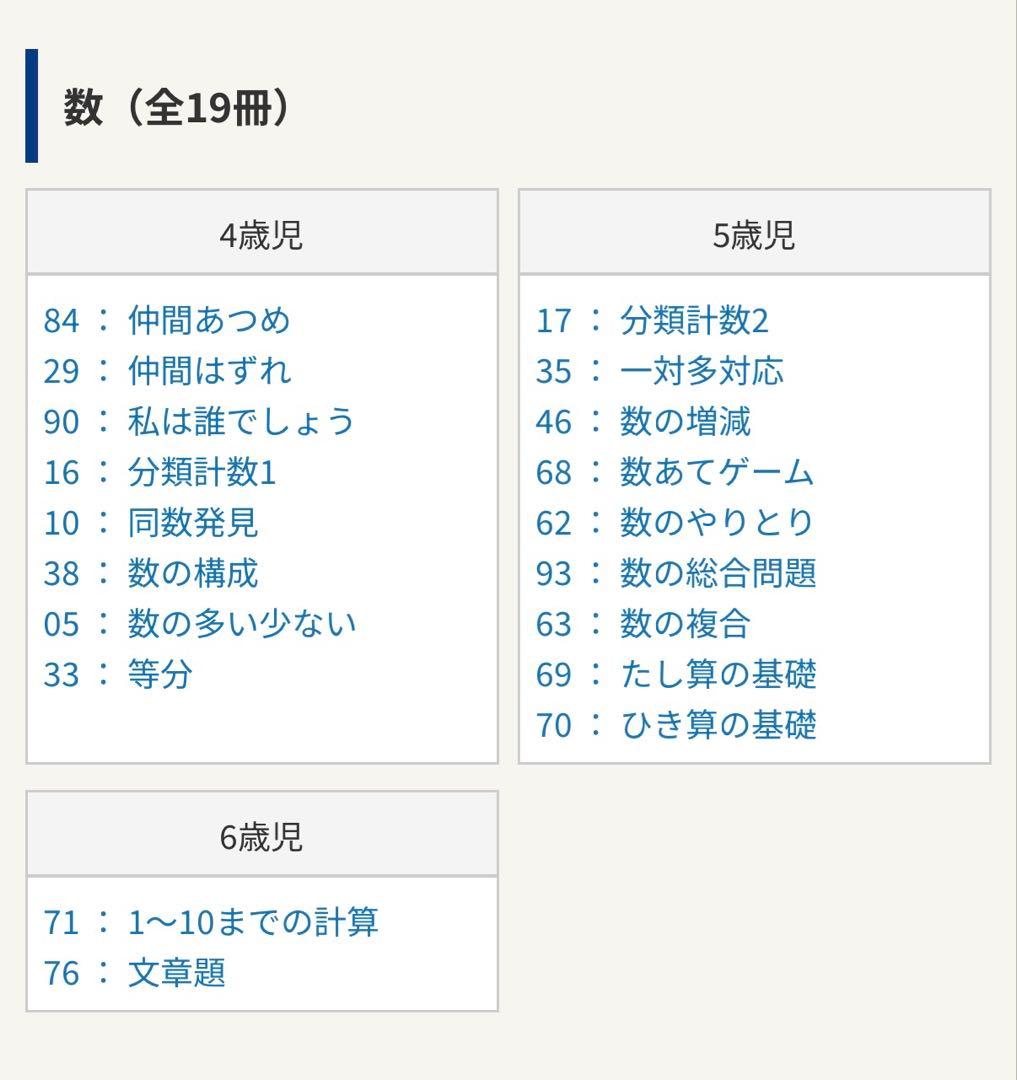
Task: Click the 数のやりとり link
Action: pos(715,522)
